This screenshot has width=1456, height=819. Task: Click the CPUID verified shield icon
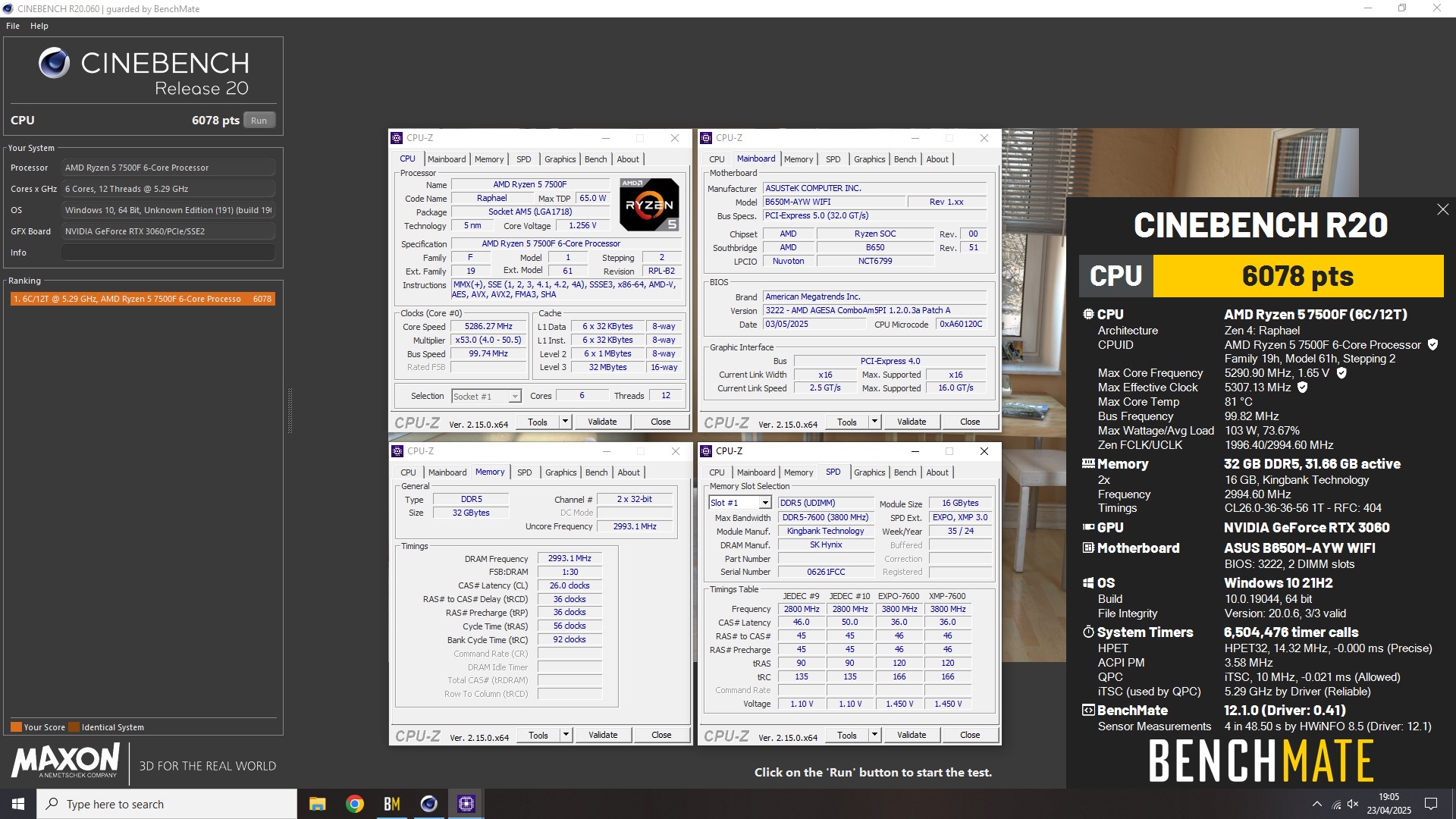coord(1432,344)
